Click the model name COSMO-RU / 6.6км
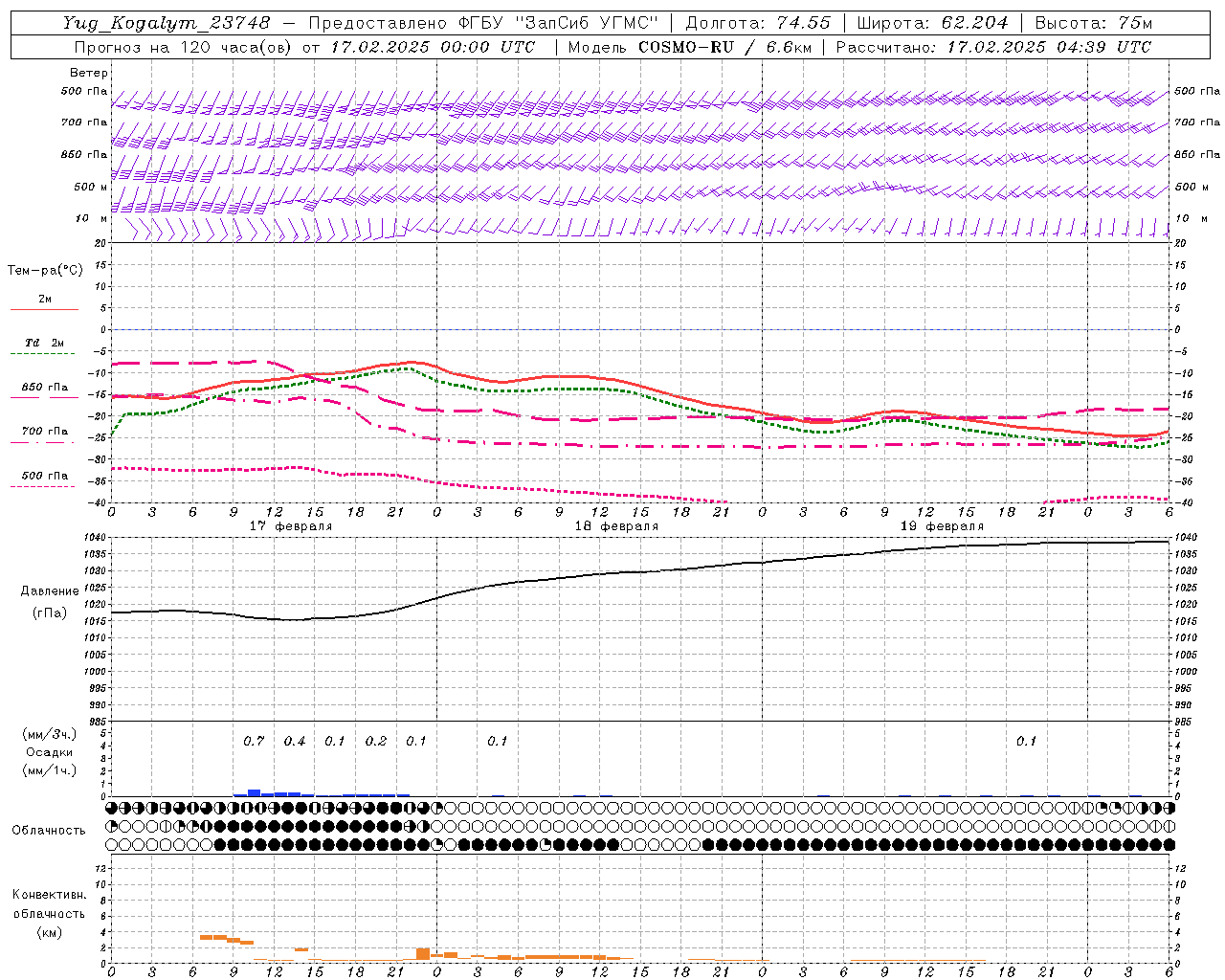Image resolution: width=1225 pixels, height=980 pixels. pyautogui.click(x=724, y=47)
